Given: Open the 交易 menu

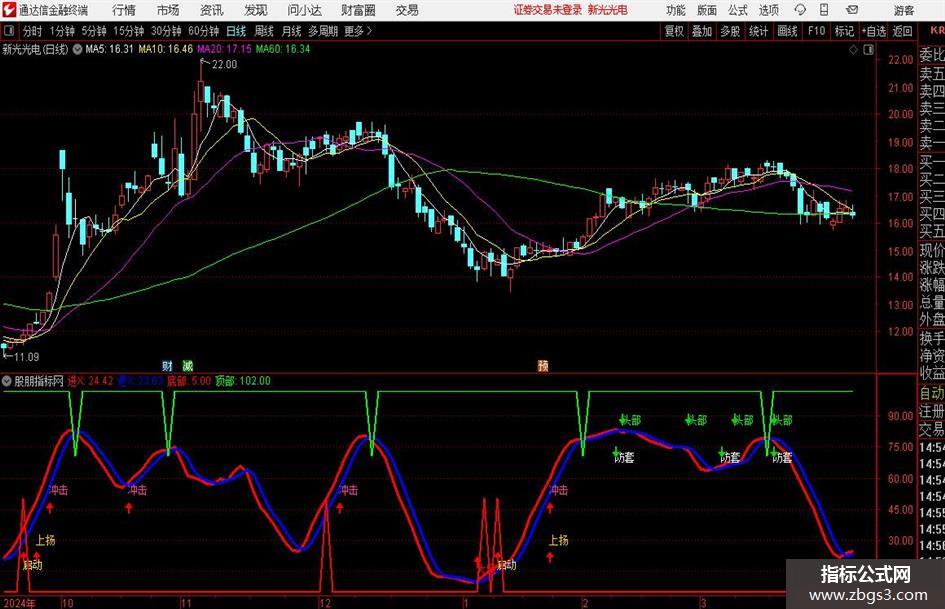Looking at the screenshot, I should pos(407,10).
